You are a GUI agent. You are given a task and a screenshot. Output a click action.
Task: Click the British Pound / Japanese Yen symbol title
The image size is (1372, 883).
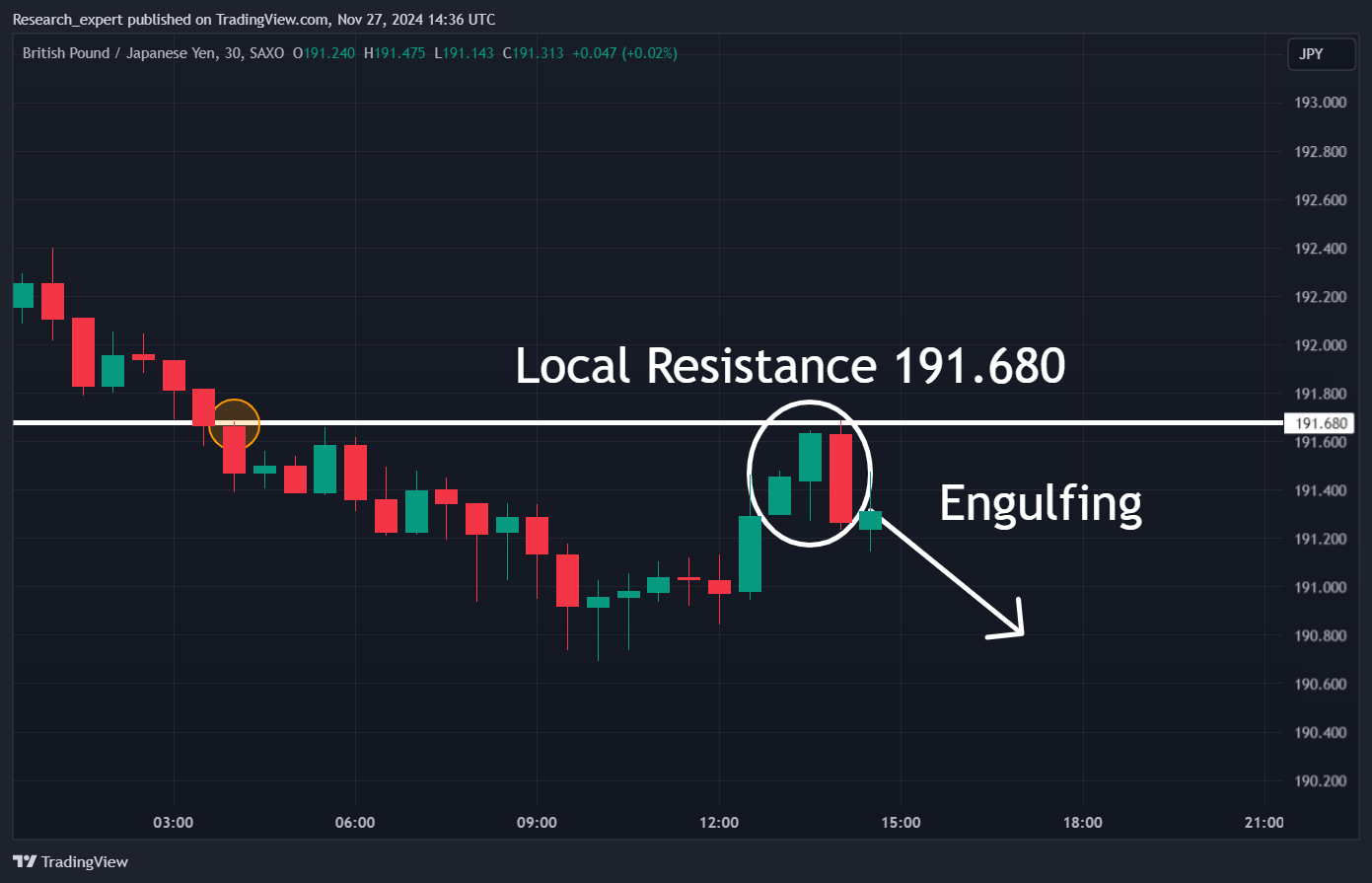(x=119, y=53)
